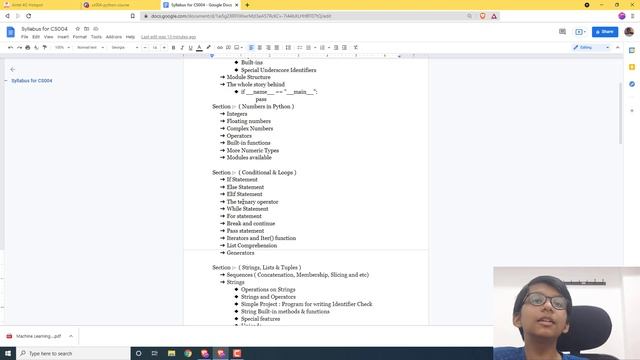640x360 pixels.
Task: Open the Insert menu
Action: 63,37
